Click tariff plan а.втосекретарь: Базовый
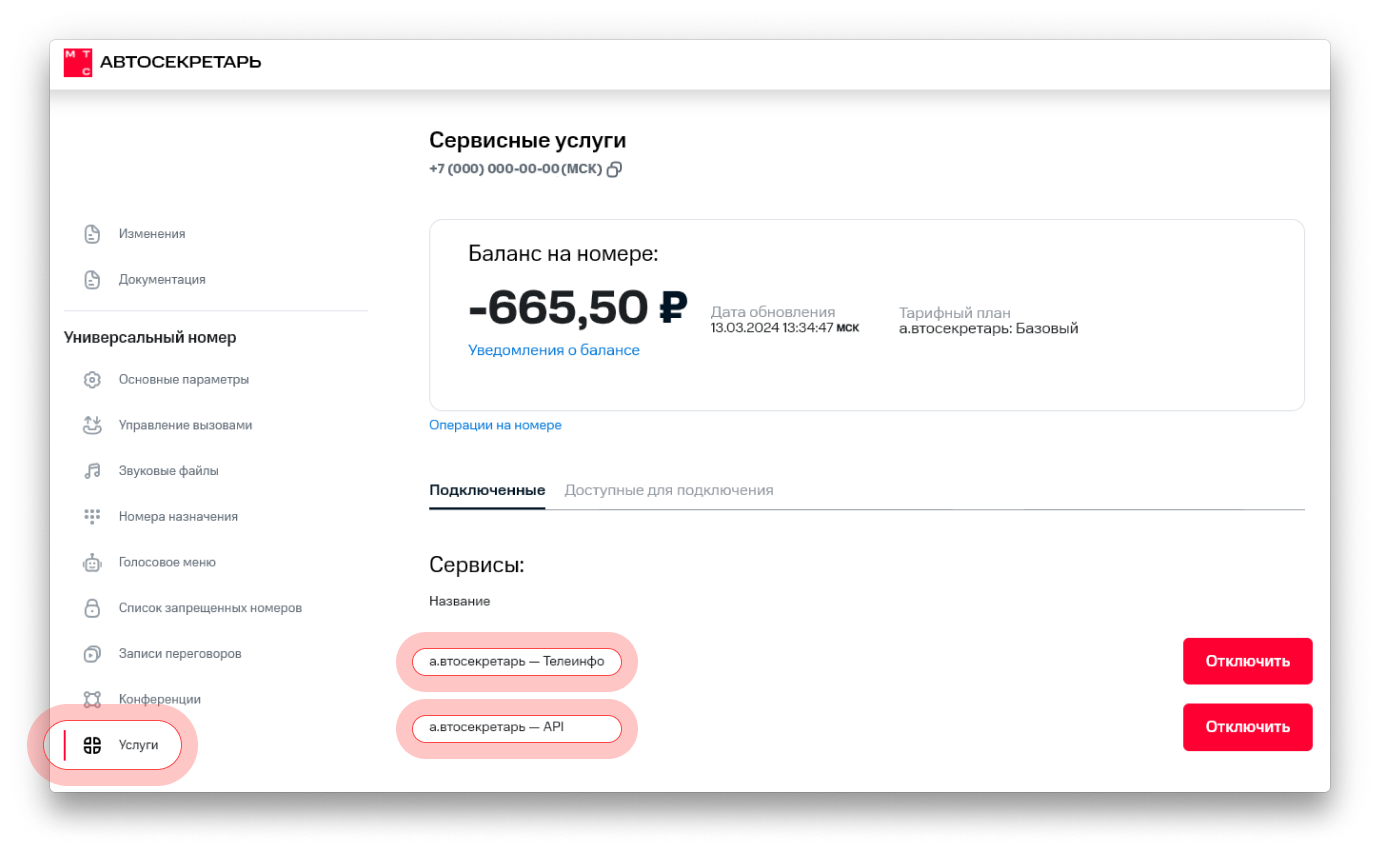Image resolution: width=1380 pixels, height=852 pixels. [x=989, y=328]
